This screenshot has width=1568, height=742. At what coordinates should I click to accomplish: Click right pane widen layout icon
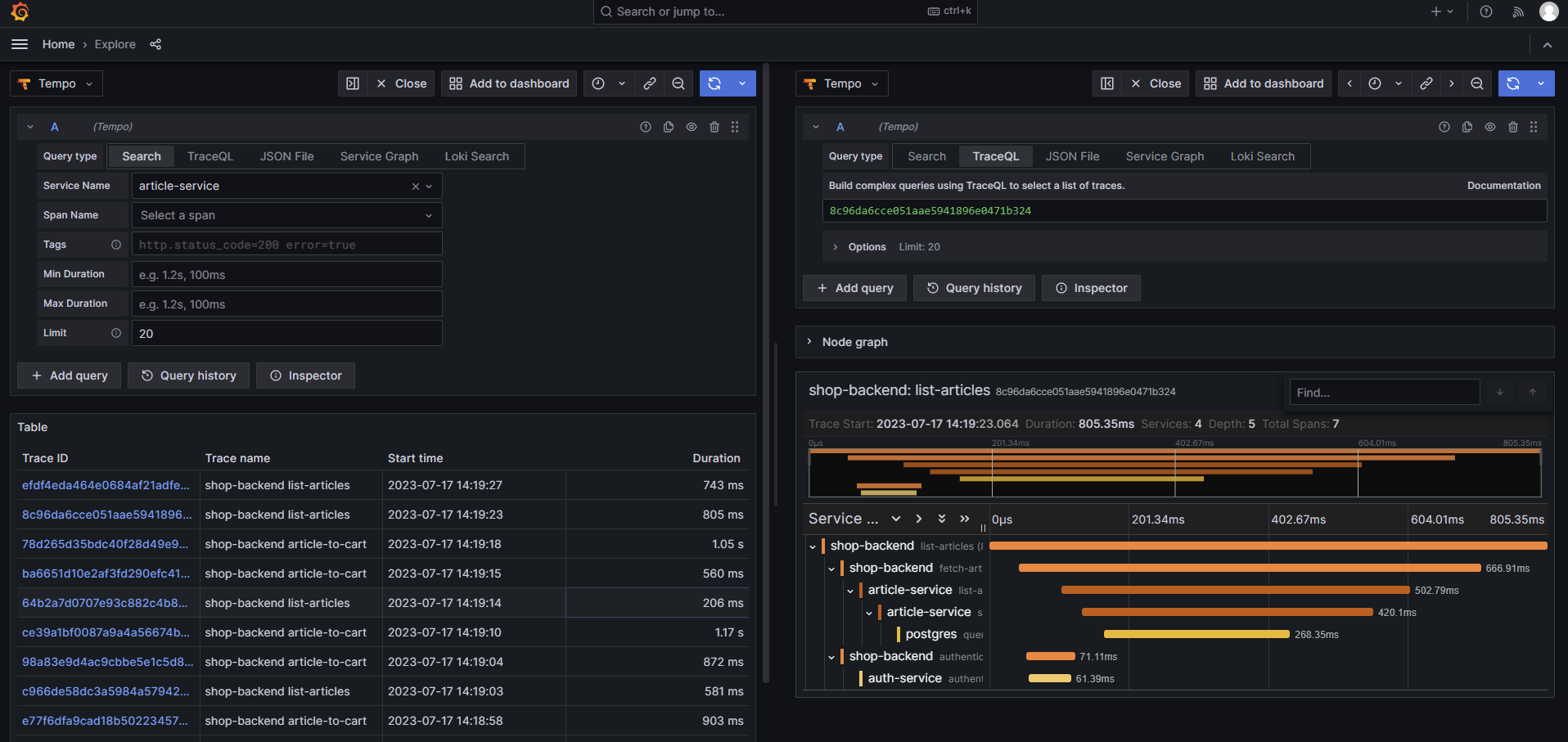pyautogui.click(x=1107, y=83)
